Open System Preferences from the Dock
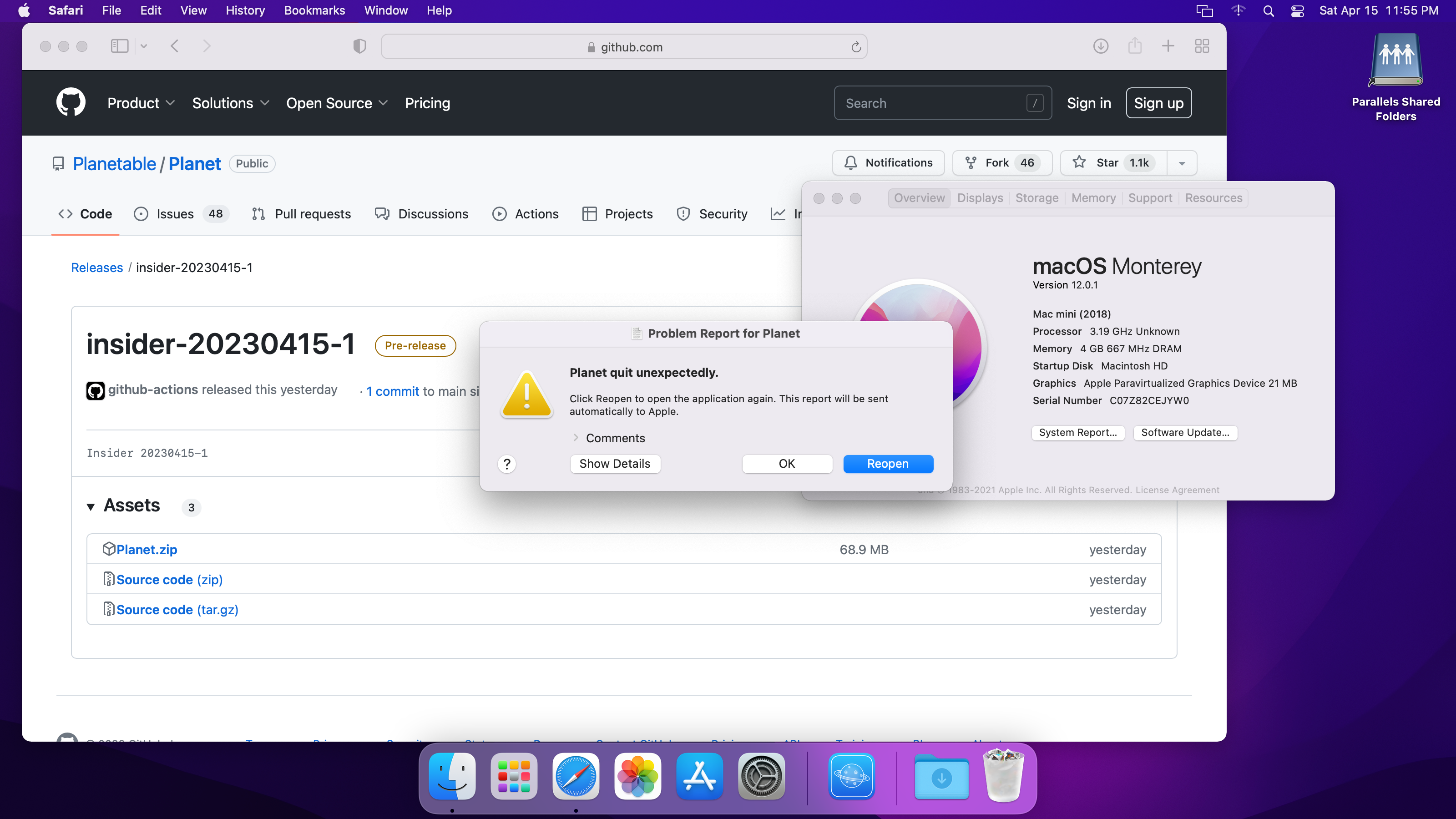The width and height of the screenshot is (1456, 819). click(761, 776)
